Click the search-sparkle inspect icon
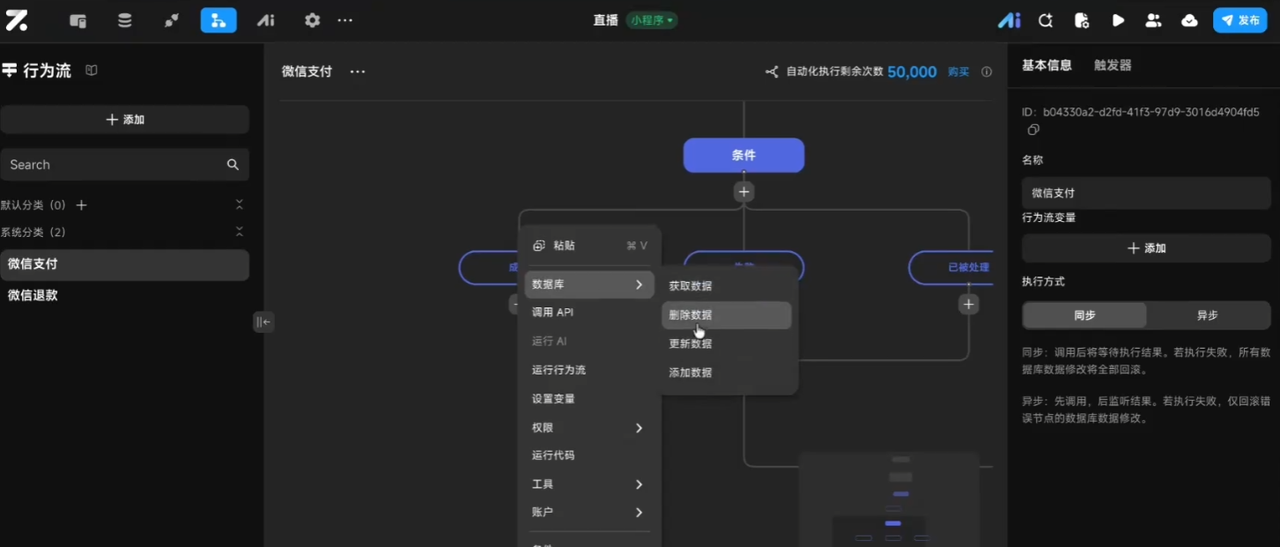 (1045, 20)
